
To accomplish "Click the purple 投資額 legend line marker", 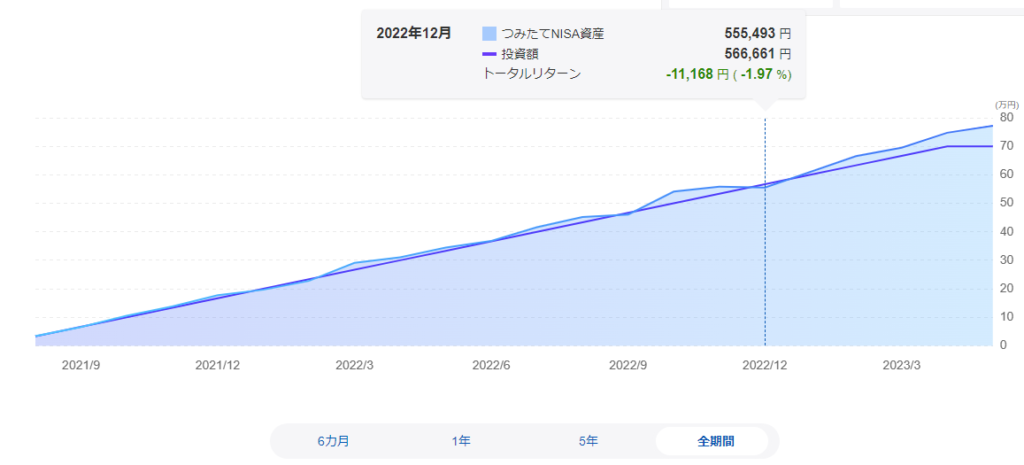I will [x=489, y=54].
